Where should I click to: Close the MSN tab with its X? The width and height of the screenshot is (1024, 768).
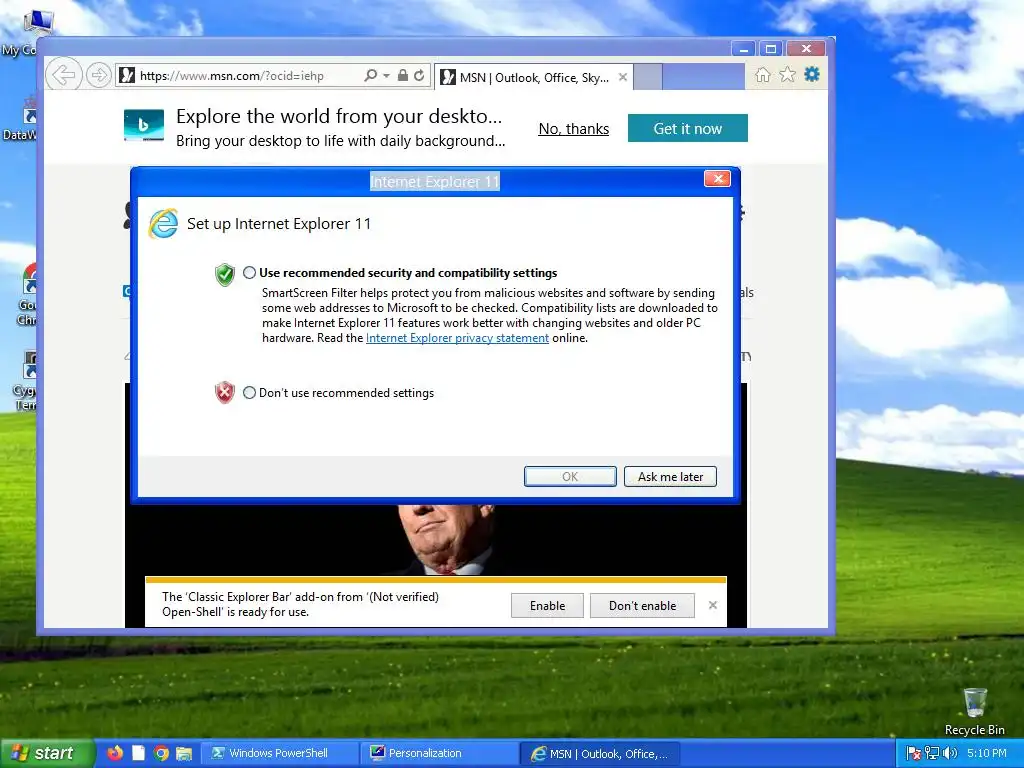pyautogui.click(x=623, y=77)
